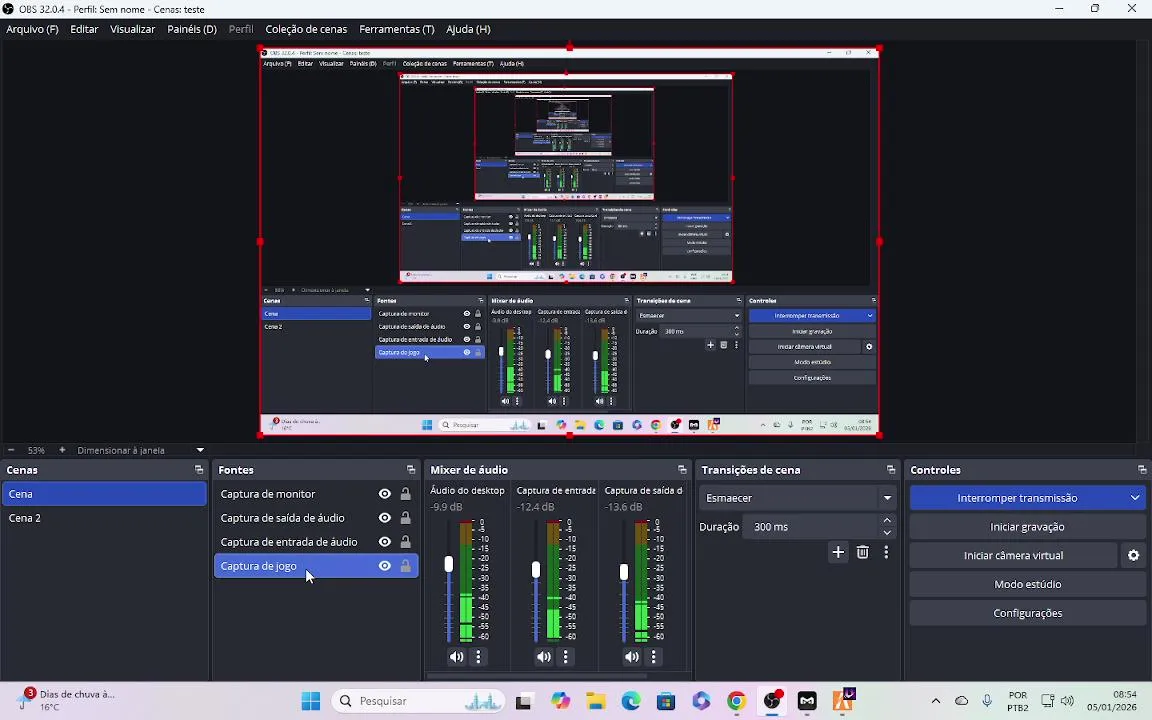Image resolution: width=1152 pixels, height=720 pixels.
Task: Open File Explorer from taskbar
Action: coord(595,701)
